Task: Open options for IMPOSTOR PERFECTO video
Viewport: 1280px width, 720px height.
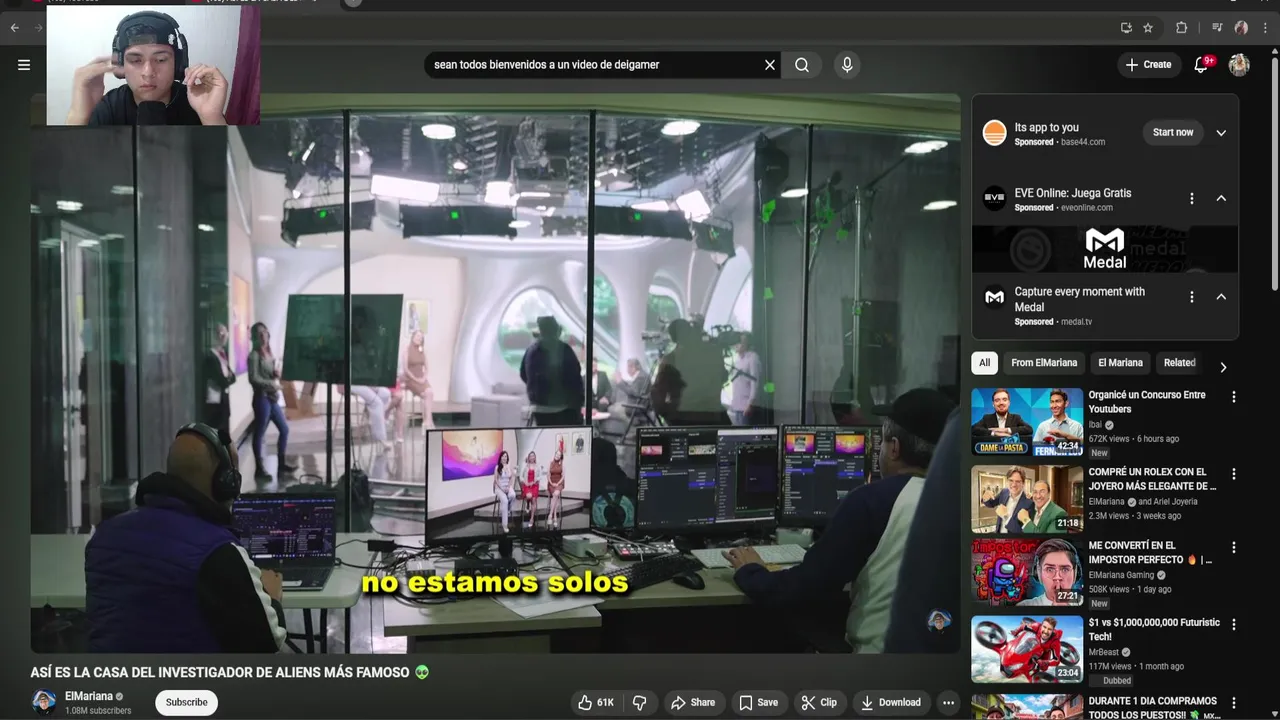Action: click(1233, 548)
